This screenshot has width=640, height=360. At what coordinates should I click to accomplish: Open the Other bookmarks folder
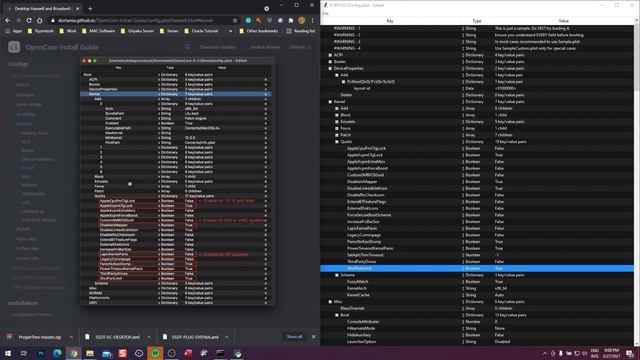tap(258, 31)
